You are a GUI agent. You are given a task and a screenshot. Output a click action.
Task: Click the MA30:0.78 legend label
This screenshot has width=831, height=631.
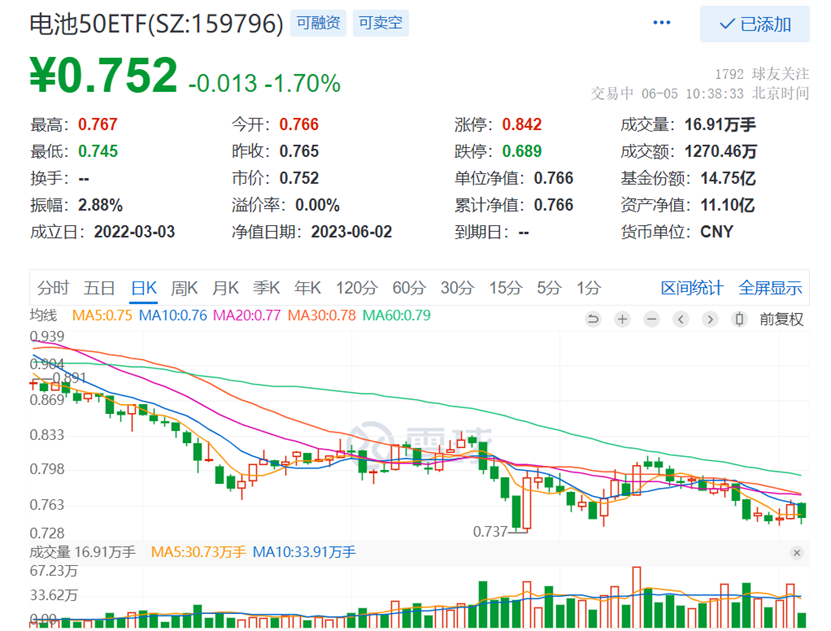[322, 315]
